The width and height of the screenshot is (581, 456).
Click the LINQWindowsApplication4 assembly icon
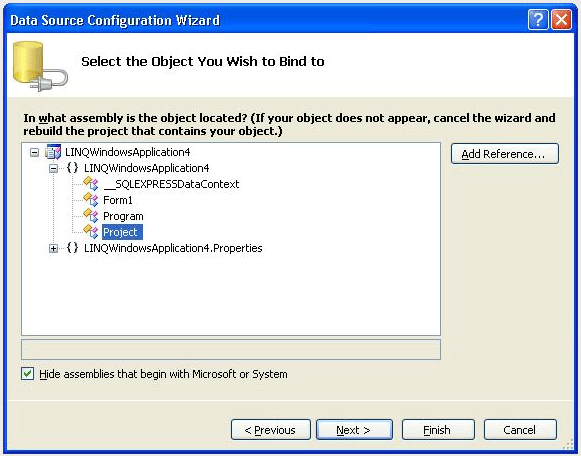(x=53, y=152)
